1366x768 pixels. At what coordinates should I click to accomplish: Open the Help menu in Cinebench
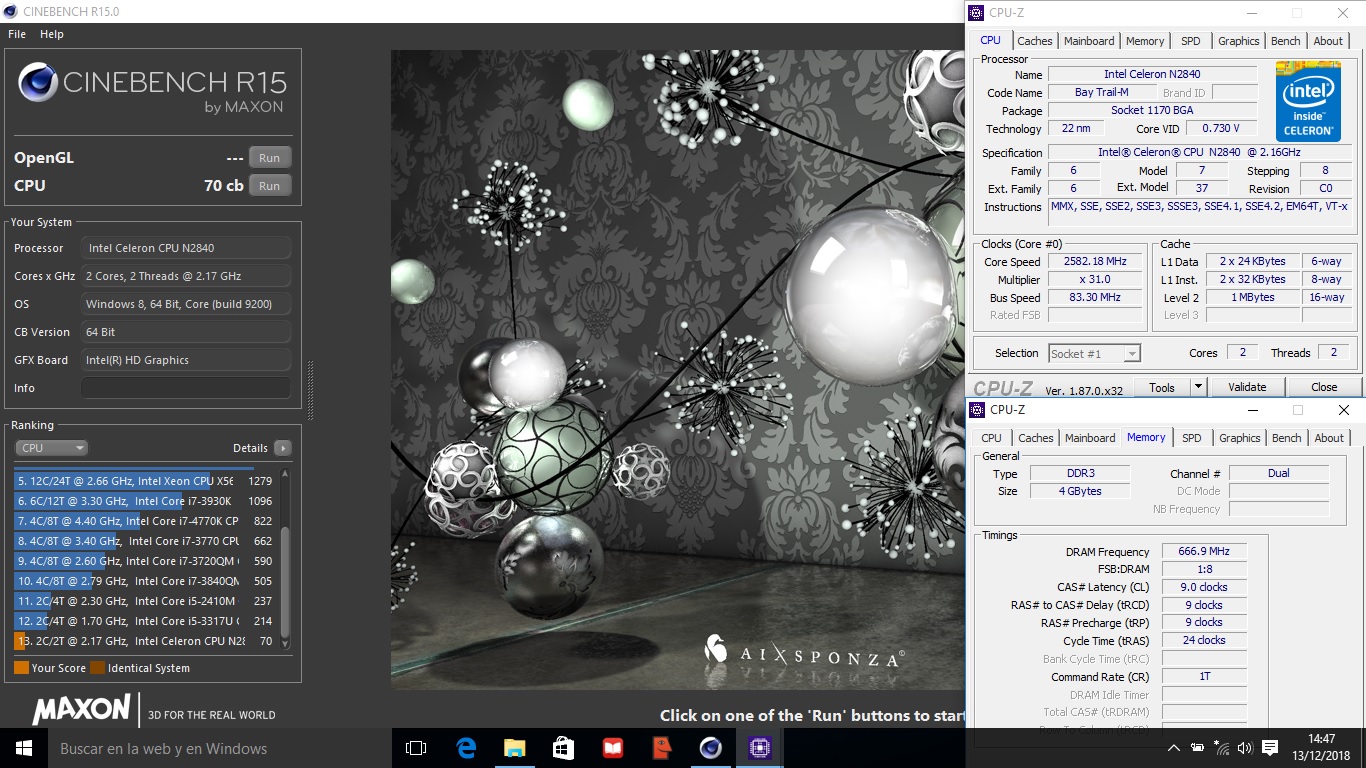[x=52, y=34]
